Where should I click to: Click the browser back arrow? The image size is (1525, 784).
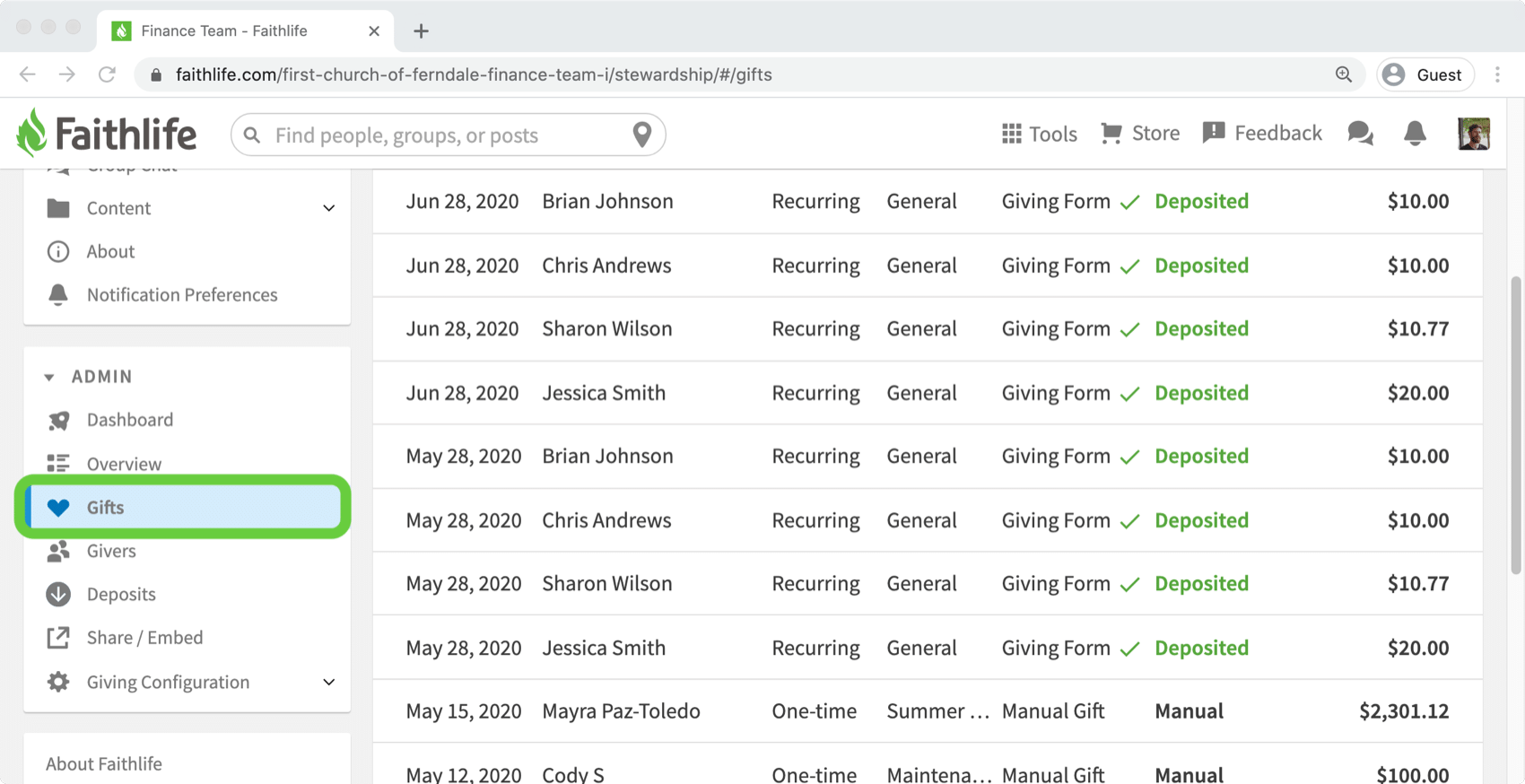(28, 74)
